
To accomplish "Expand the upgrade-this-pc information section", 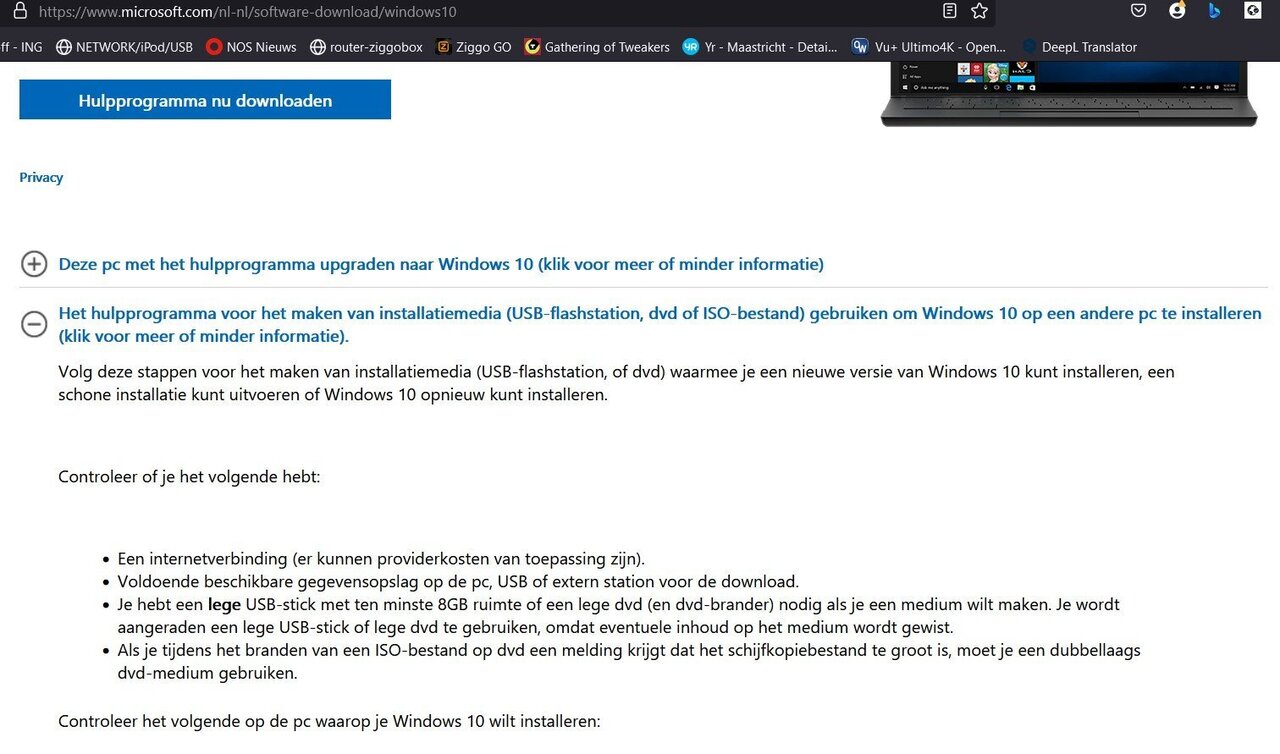I will (x=34, y=264).
